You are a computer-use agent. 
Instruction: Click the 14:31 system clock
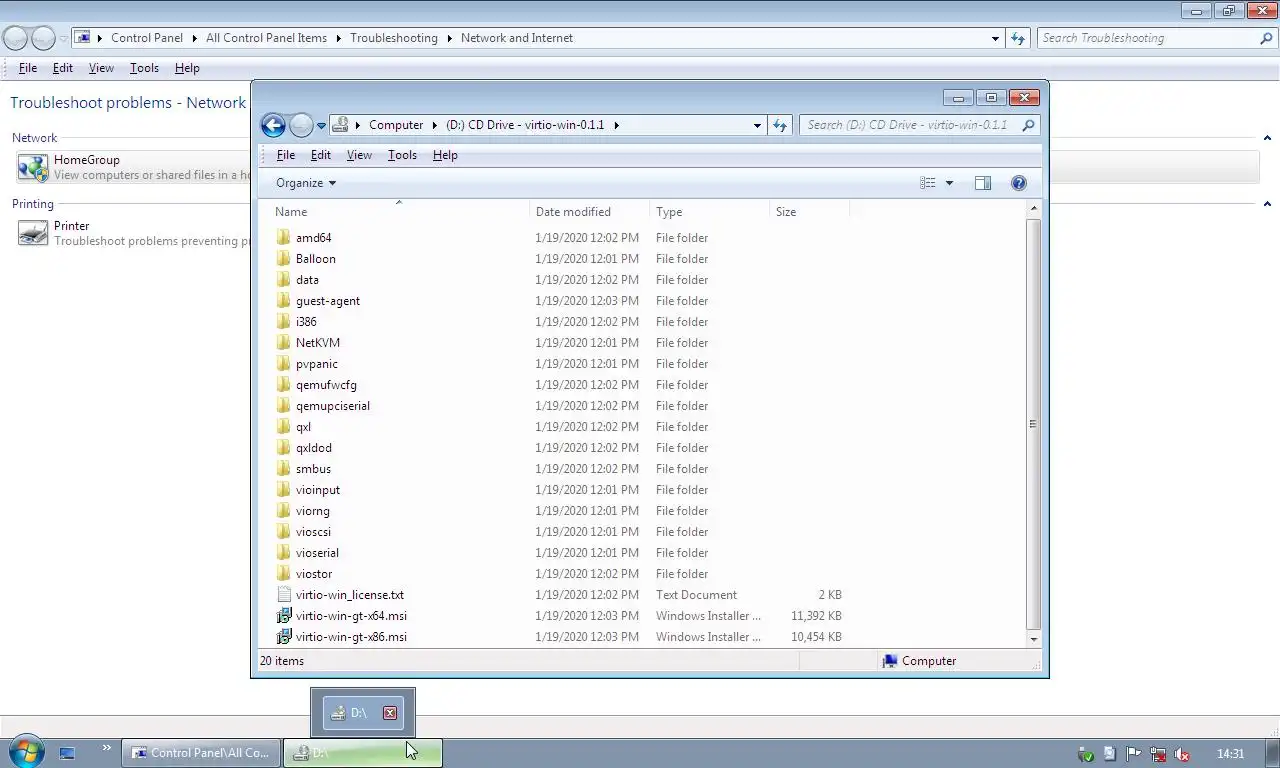(x=1230, y=754)
